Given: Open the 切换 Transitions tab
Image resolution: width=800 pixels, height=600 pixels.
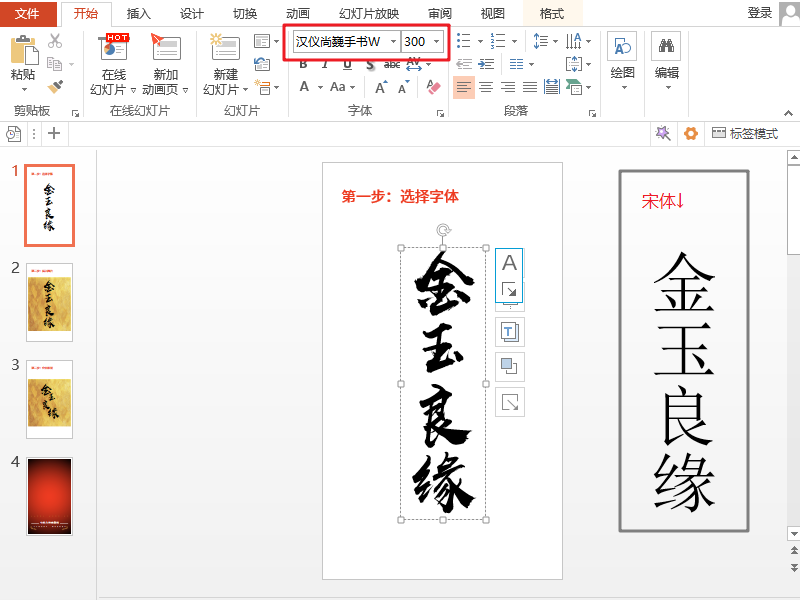Looking at the screenshot, I should (245, 14).
